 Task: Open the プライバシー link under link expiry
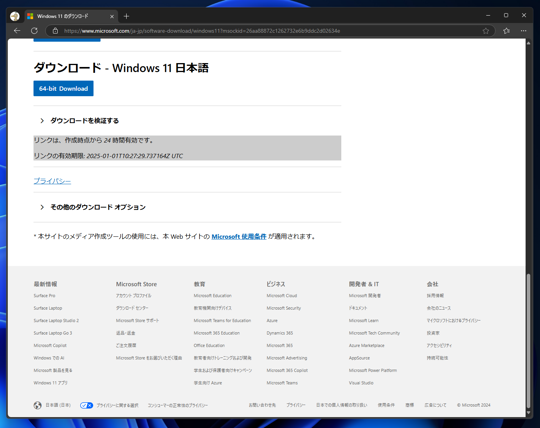52,181
